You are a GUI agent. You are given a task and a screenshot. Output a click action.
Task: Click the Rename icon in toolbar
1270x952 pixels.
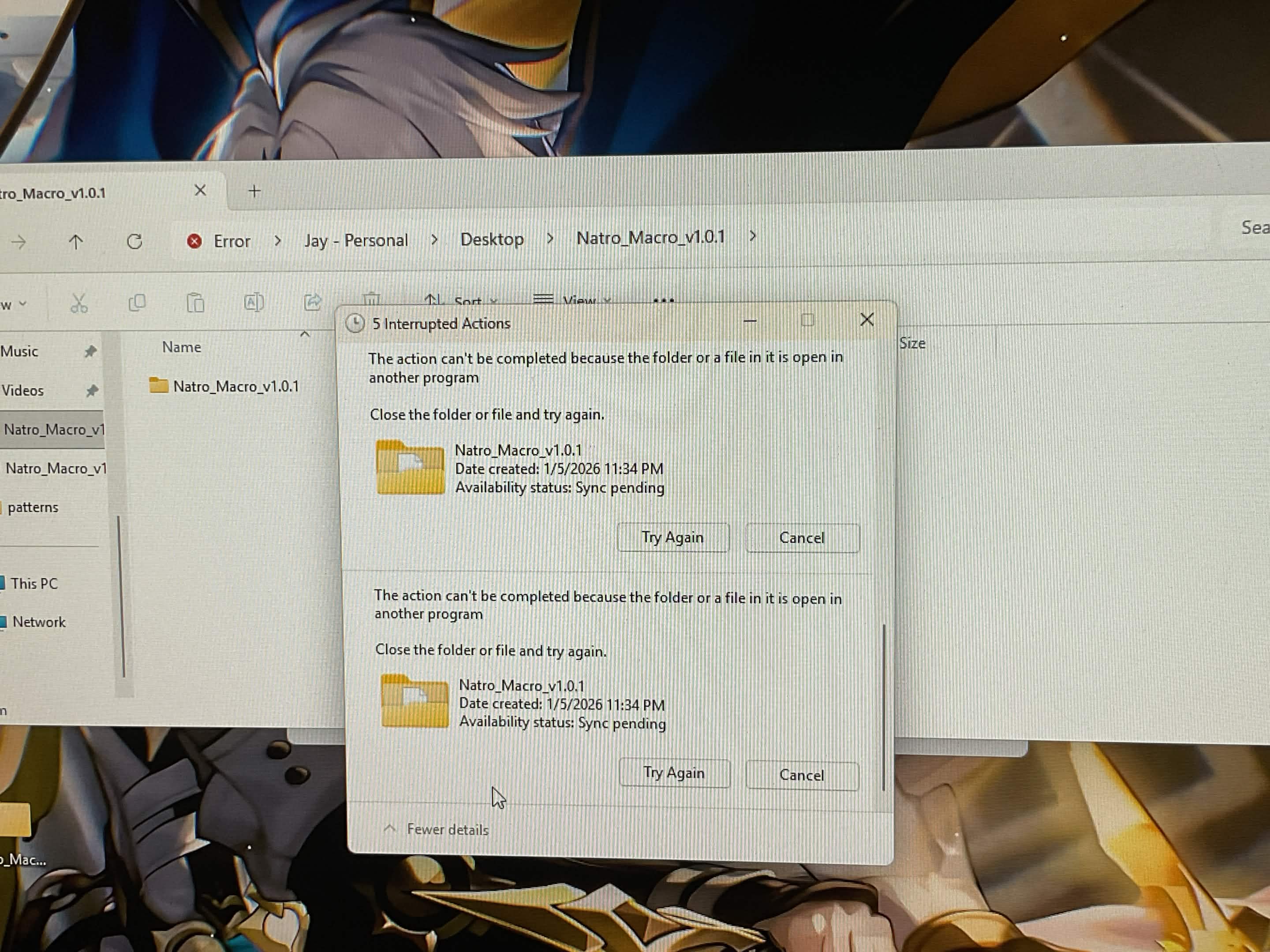click(254, 302)
